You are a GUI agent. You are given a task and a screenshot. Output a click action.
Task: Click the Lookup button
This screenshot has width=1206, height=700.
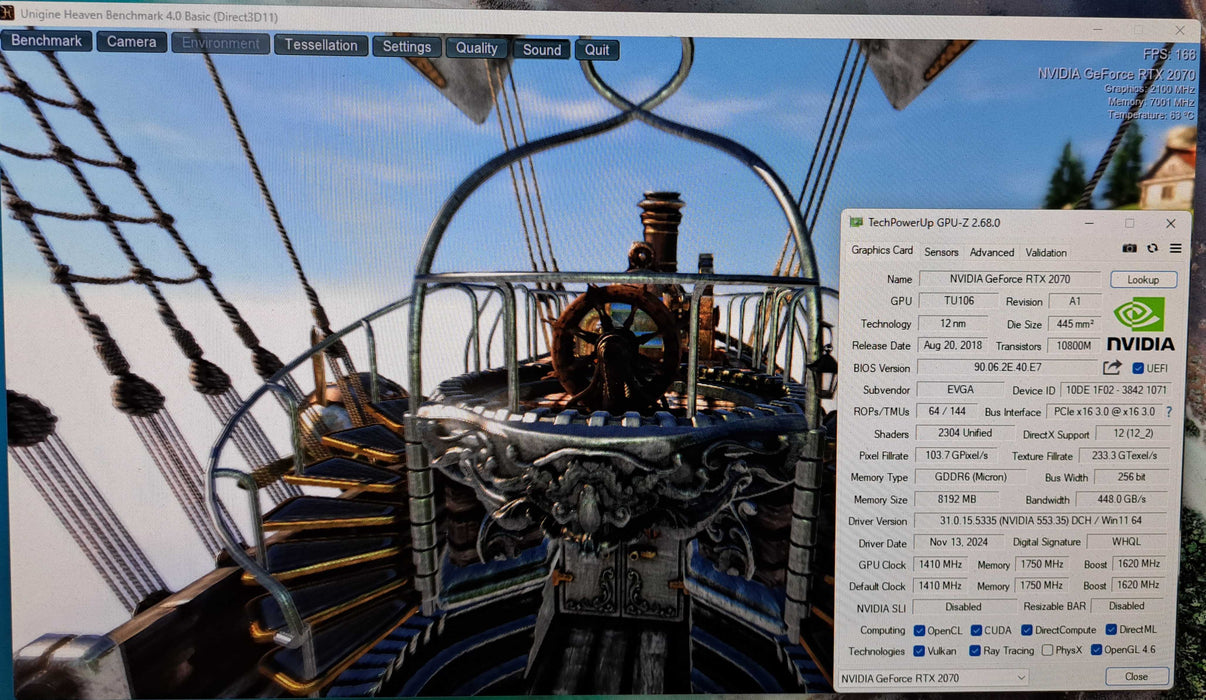(x=1143, y=279)
